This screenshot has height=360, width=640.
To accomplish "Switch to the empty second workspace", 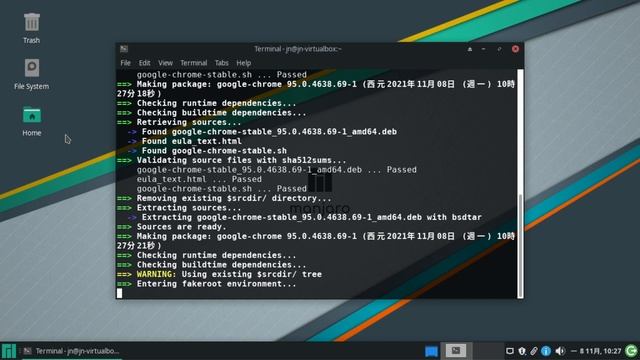I will point(487,351).
